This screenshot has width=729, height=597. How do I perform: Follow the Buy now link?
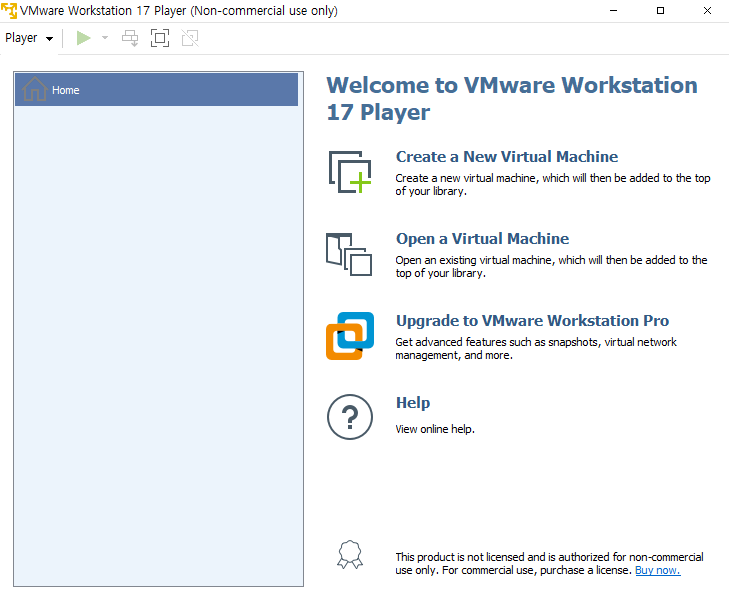[x=658, y=570]
